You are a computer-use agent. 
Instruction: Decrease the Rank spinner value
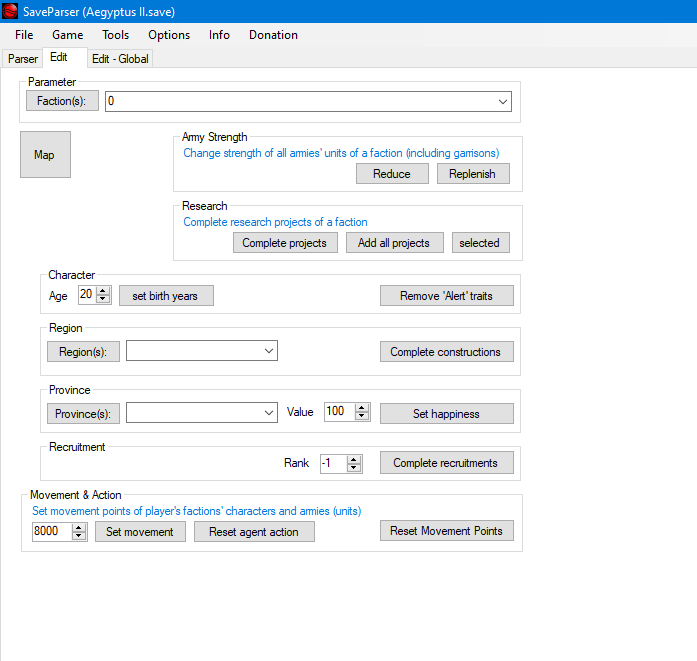point(354,468)
